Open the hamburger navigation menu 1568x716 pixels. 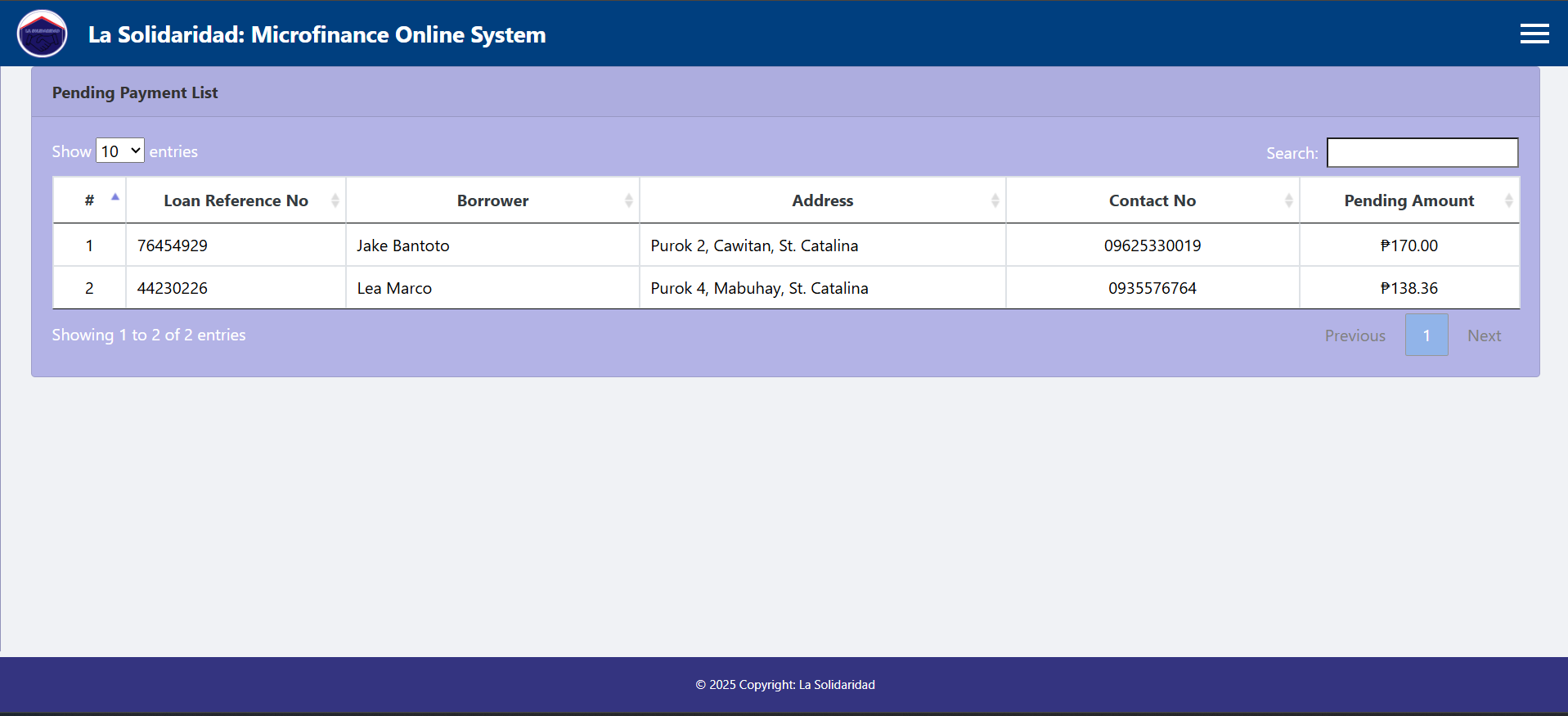[x=1534, y=34]
